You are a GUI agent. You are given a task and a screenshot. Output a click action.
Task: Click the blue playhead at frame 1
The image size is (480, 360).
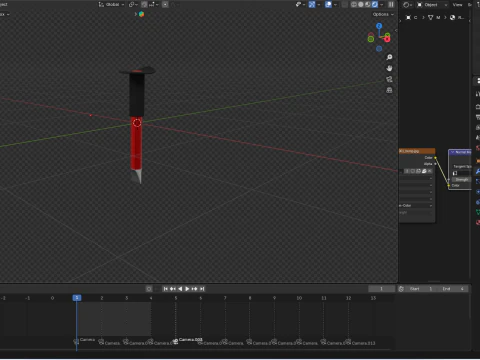point(77,298)
